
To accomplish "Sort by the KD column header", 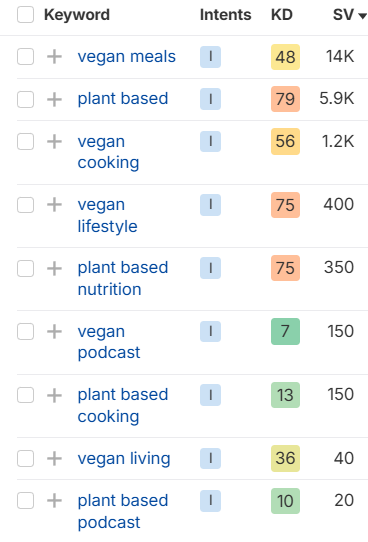I will pyautogui.click(x=282, y=15).
